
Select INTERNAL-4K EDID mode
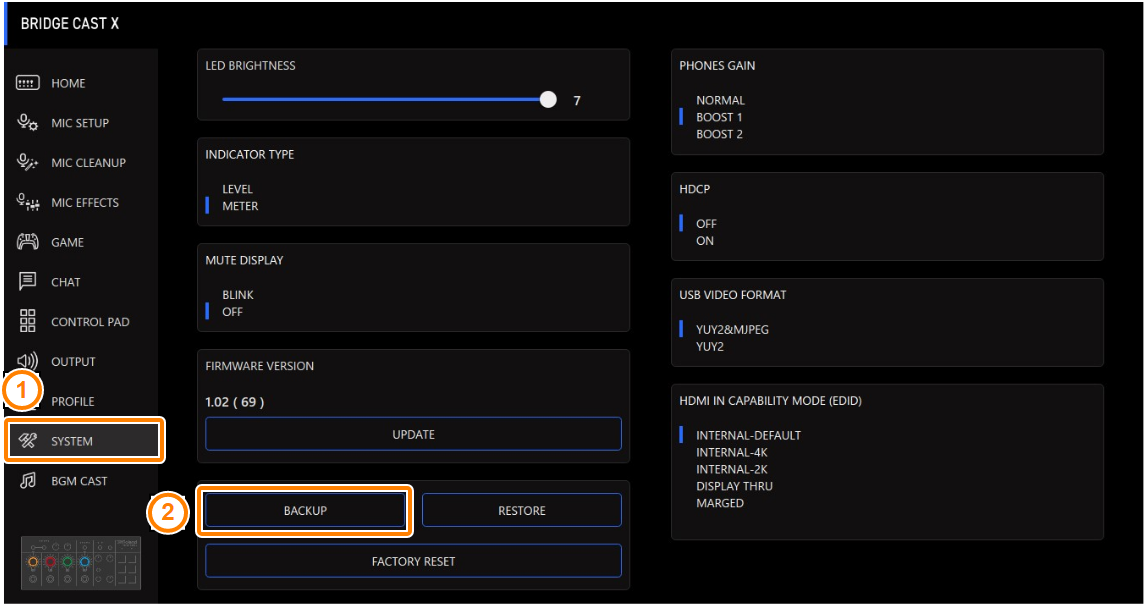tap(732, 452)
